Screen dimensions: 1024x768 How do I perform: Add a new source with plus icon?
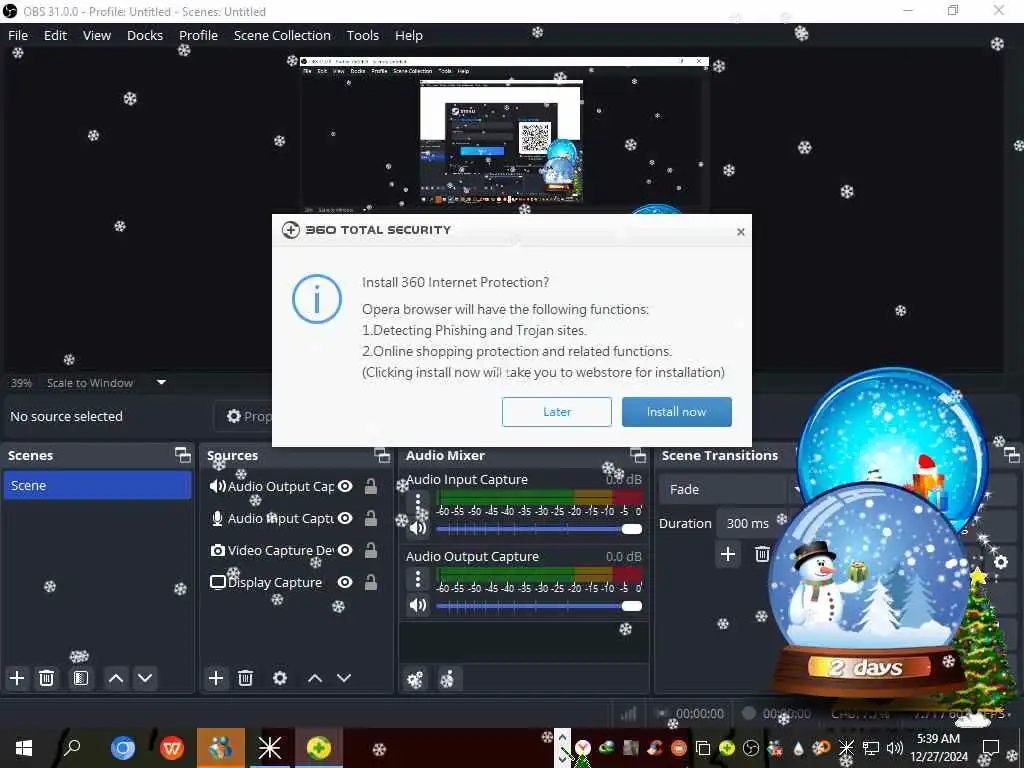tap(216, 678)
